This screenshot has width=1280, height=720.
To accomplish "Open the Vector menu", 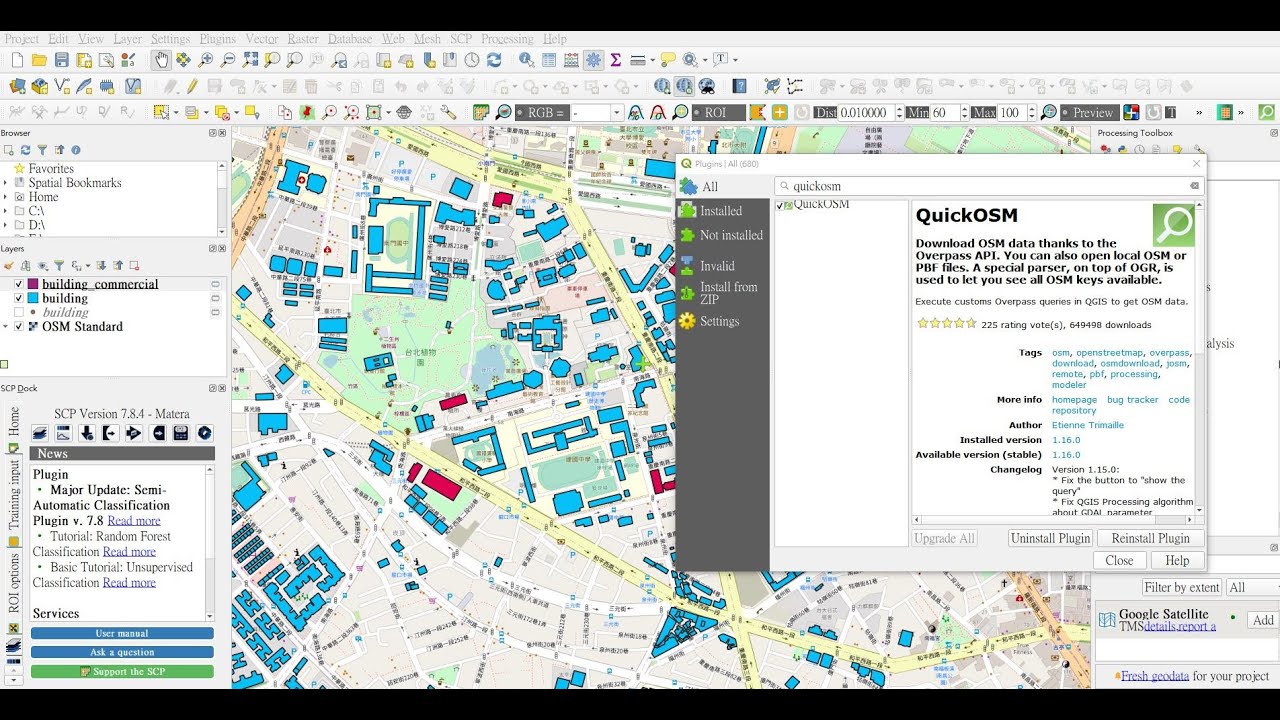I will click(262, 39).
